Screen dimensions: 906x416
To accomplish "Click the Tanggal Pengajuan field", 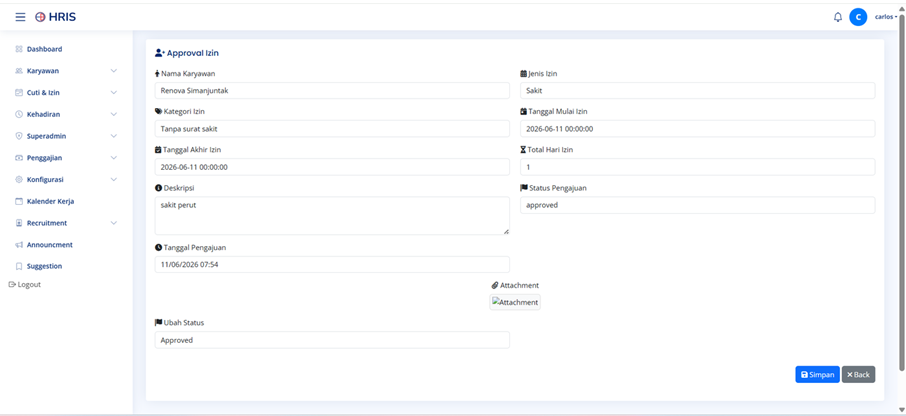I will tap(332, 265).
